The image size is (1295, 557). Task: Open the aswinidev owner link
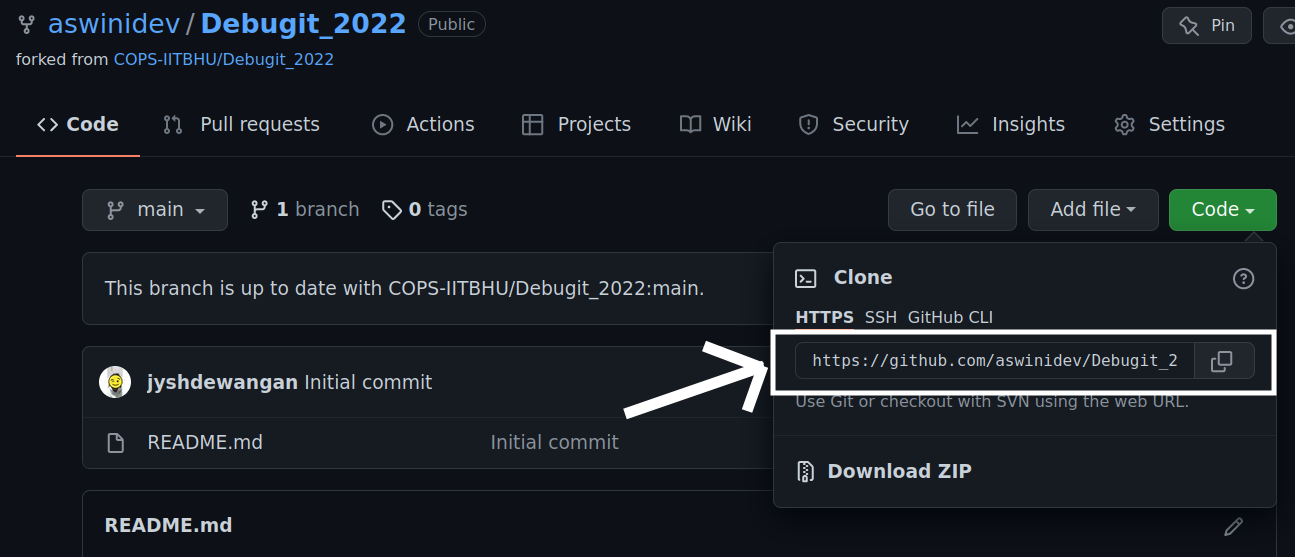click(113, 24)
